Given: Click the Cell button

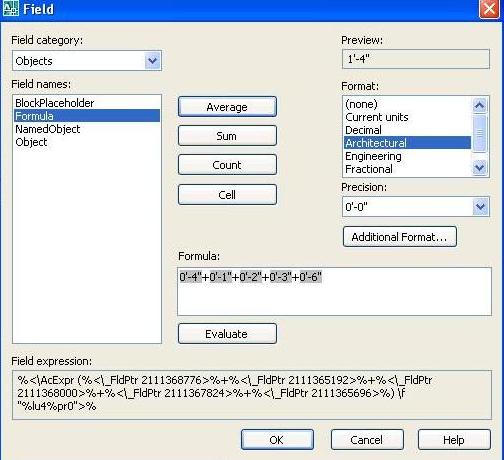Looking at the screenshot, I should pyautogui.click(x=227, y=194).
